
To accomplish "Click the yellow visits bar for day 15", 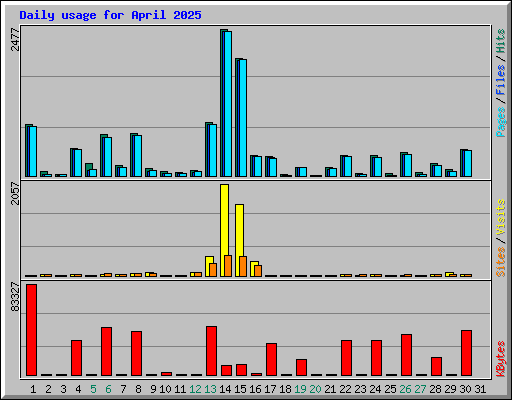I will click(x=239, y=240).
